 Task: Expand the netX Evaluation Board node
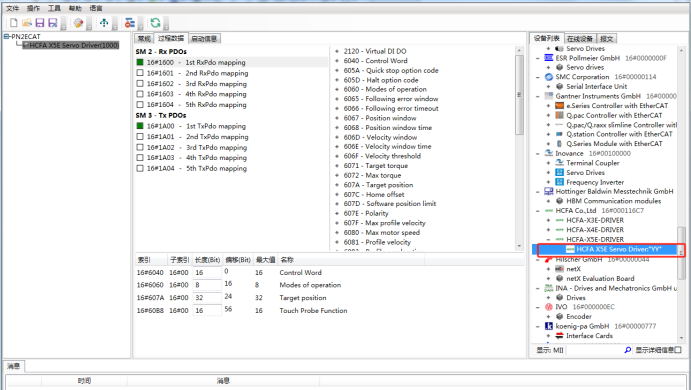(x=548, y=279)
